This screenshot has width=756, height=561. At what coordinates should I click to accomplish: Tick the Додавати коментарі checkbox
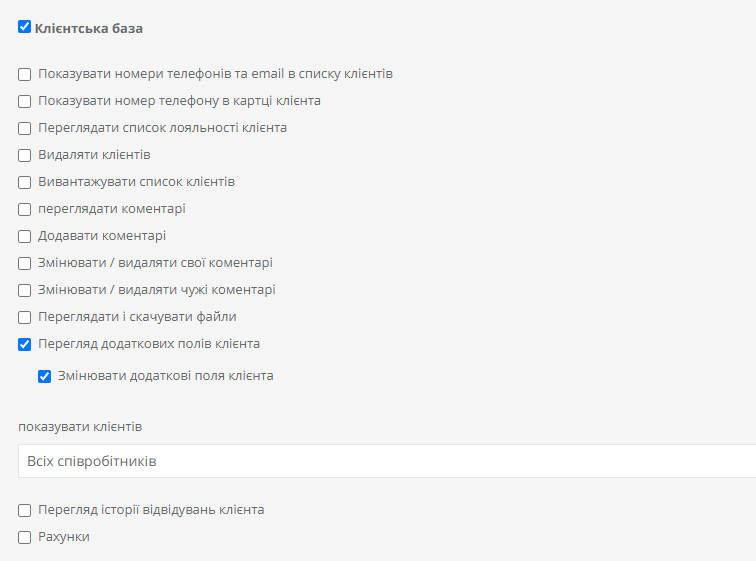[x=25, y=237]
